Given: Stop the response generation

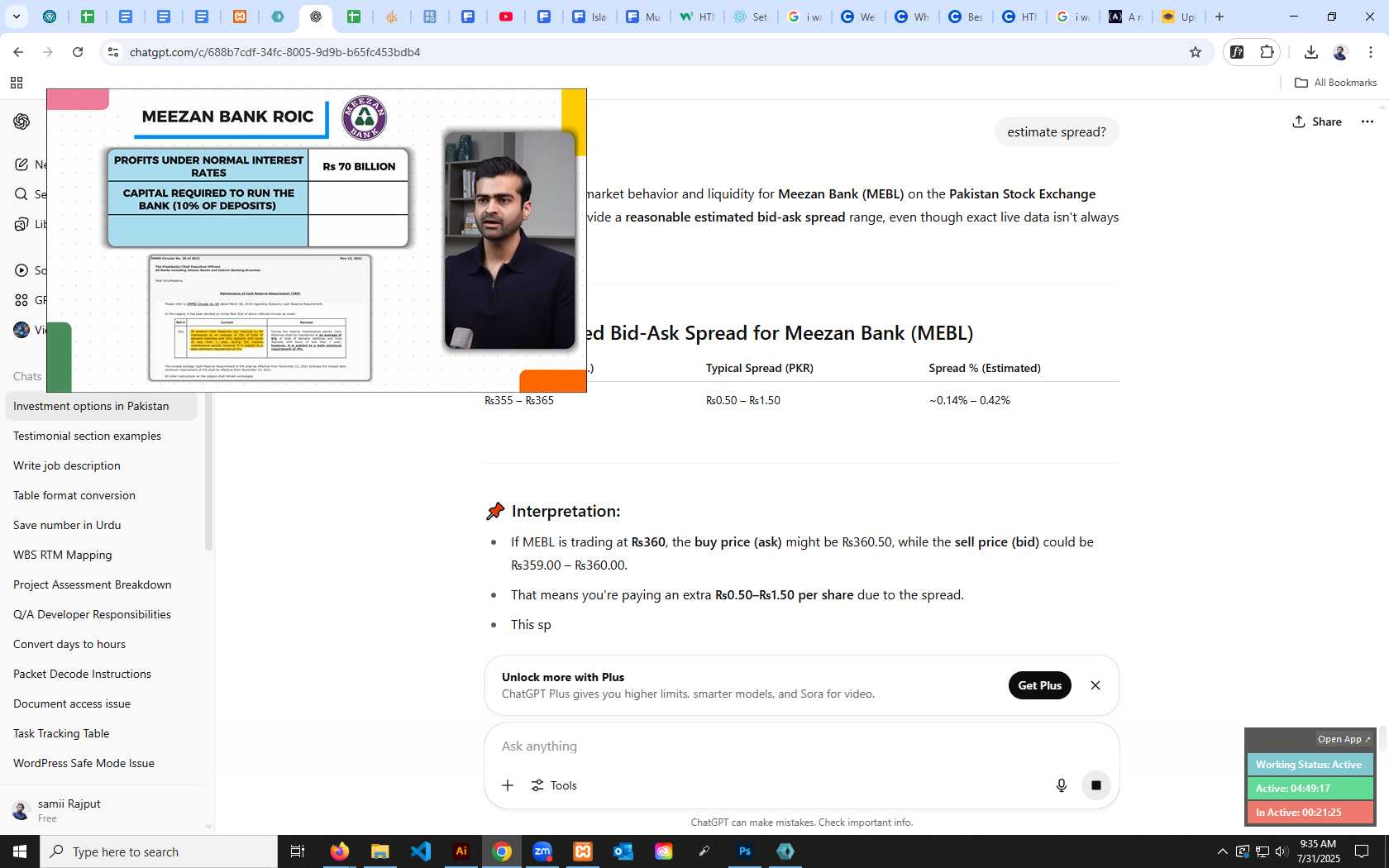Looking at the screenshot, I should (1095, 785).
